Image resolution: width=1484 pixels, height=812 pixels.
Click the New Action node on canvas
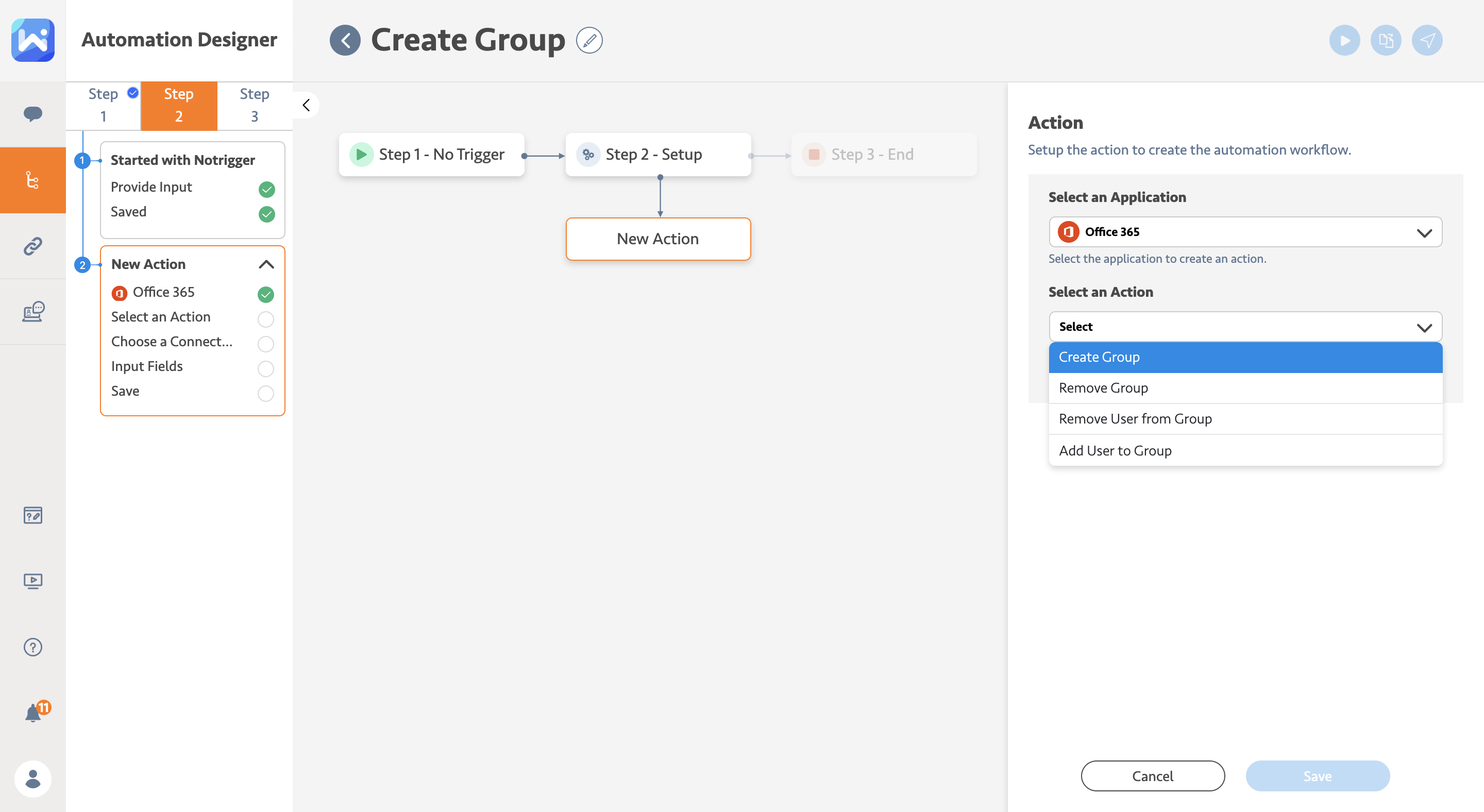click(x=658, y=239)
